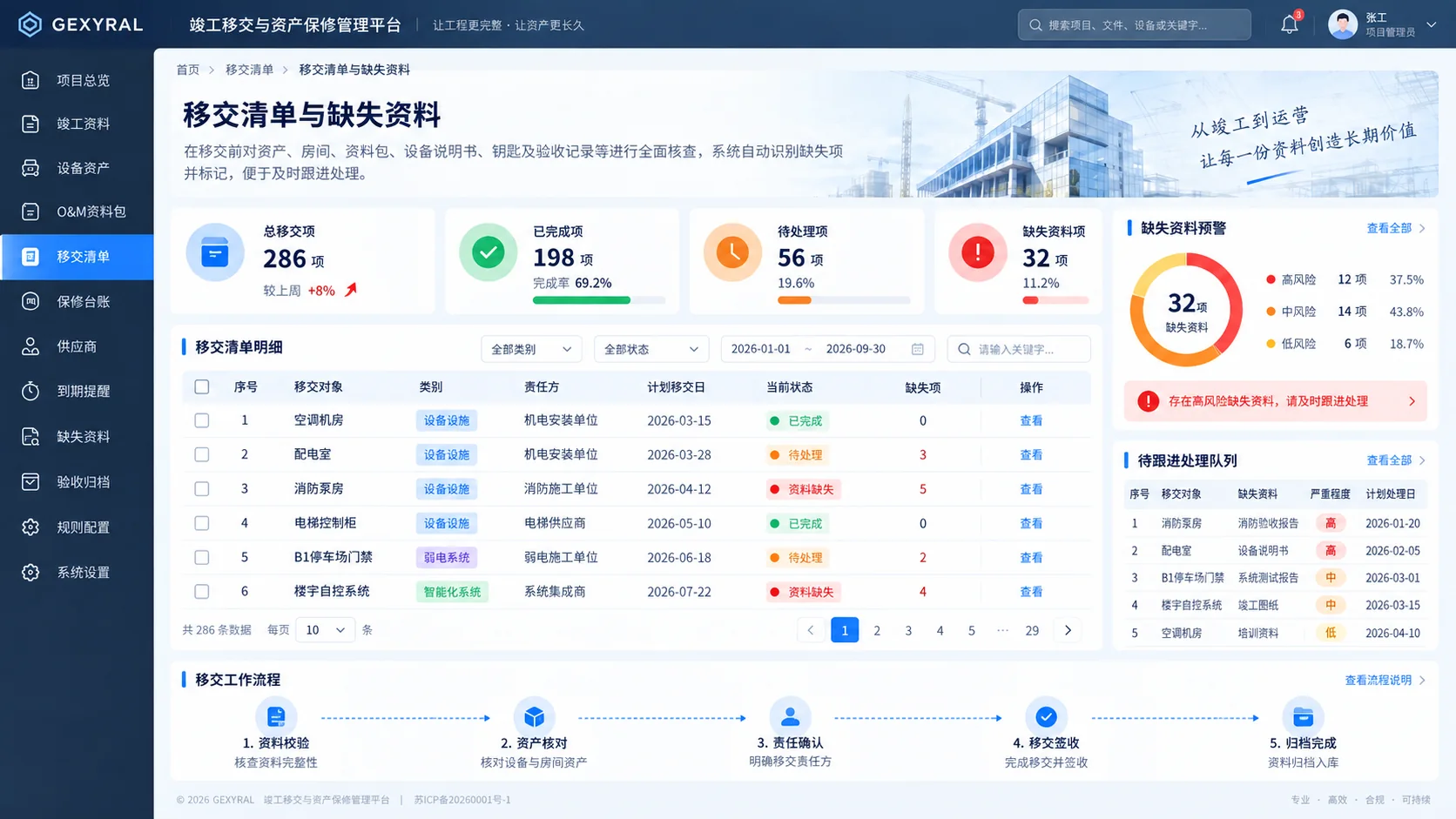
Task: Click the 竣工资料 document icon in sidebar
Action: (x=30, y=124)
